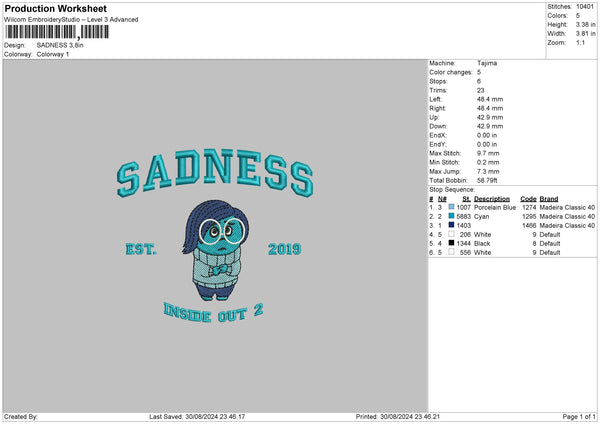Select the design name 'SADNESS 3,8in'
Image resolution: width=600 pixels, height=424 pixels.
[x=60, y=45]
